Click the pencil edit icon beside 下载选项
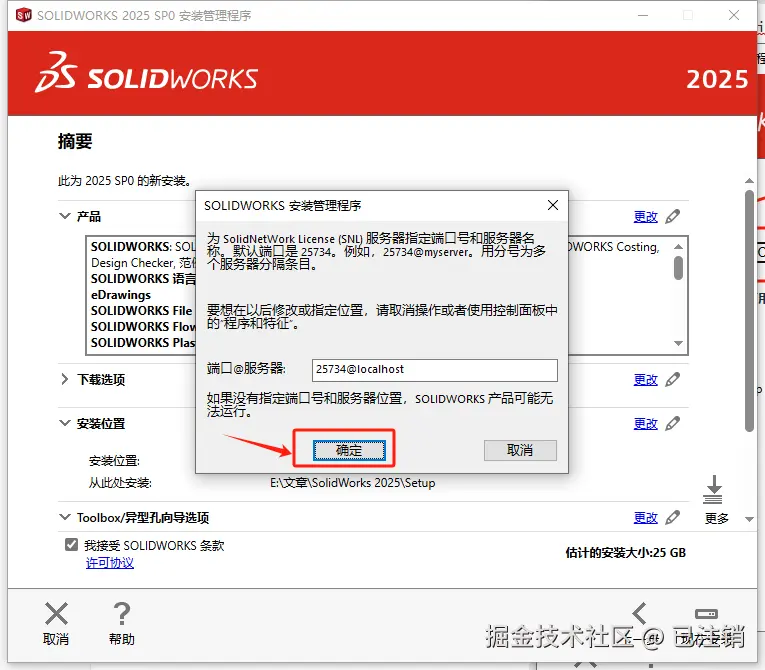Viewport: 765px width, 670px height. pyautogui.click(x=673, y=379)
